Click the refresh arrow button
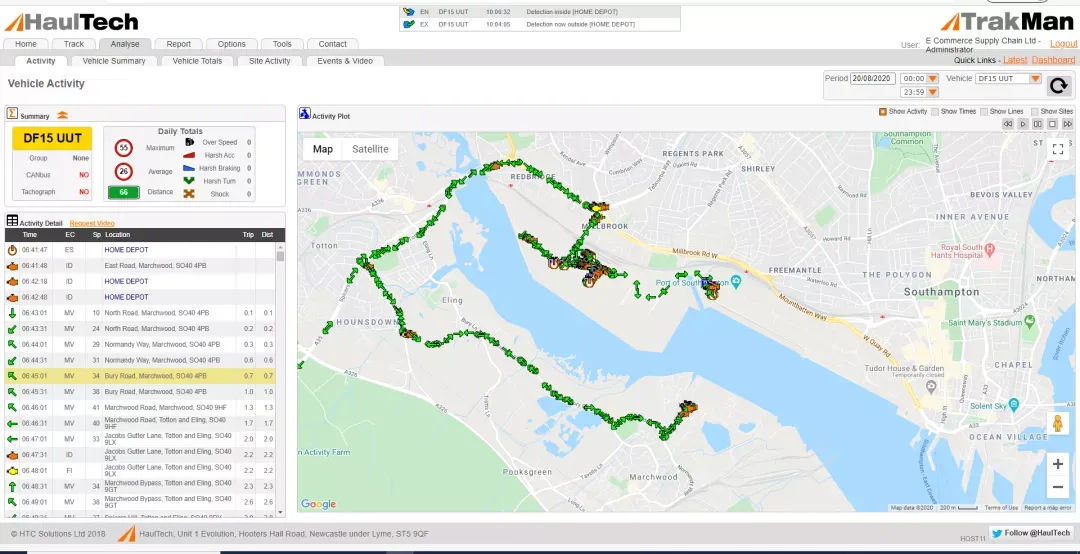Viewport: 1080px width, 554px height. tap(1059, 85)
